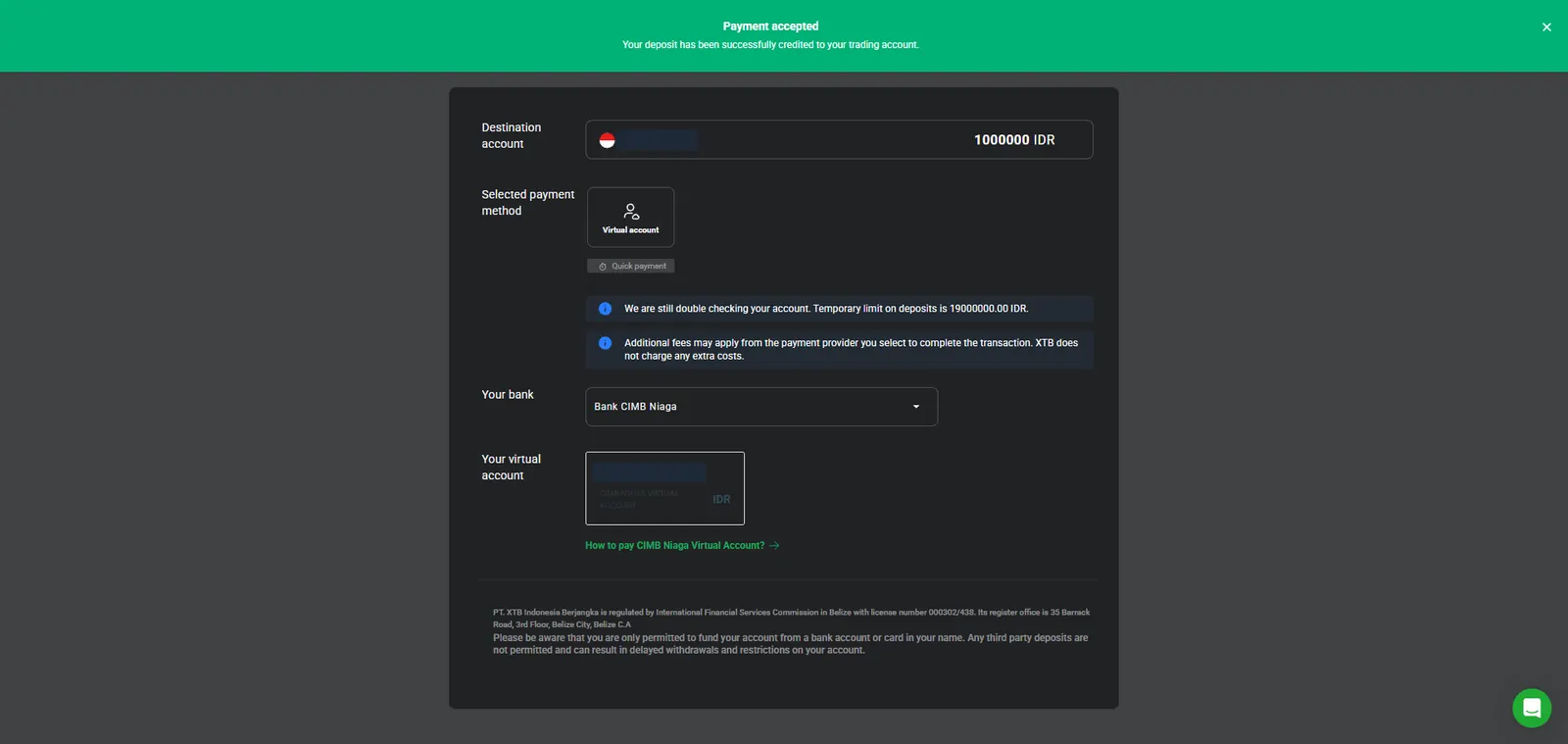Image resolution: width=1568 pixels, height=744 pixels.
Task: Click the IDR currency label in virtual account box
Action: pyautogui.click(x=721, y=500)
